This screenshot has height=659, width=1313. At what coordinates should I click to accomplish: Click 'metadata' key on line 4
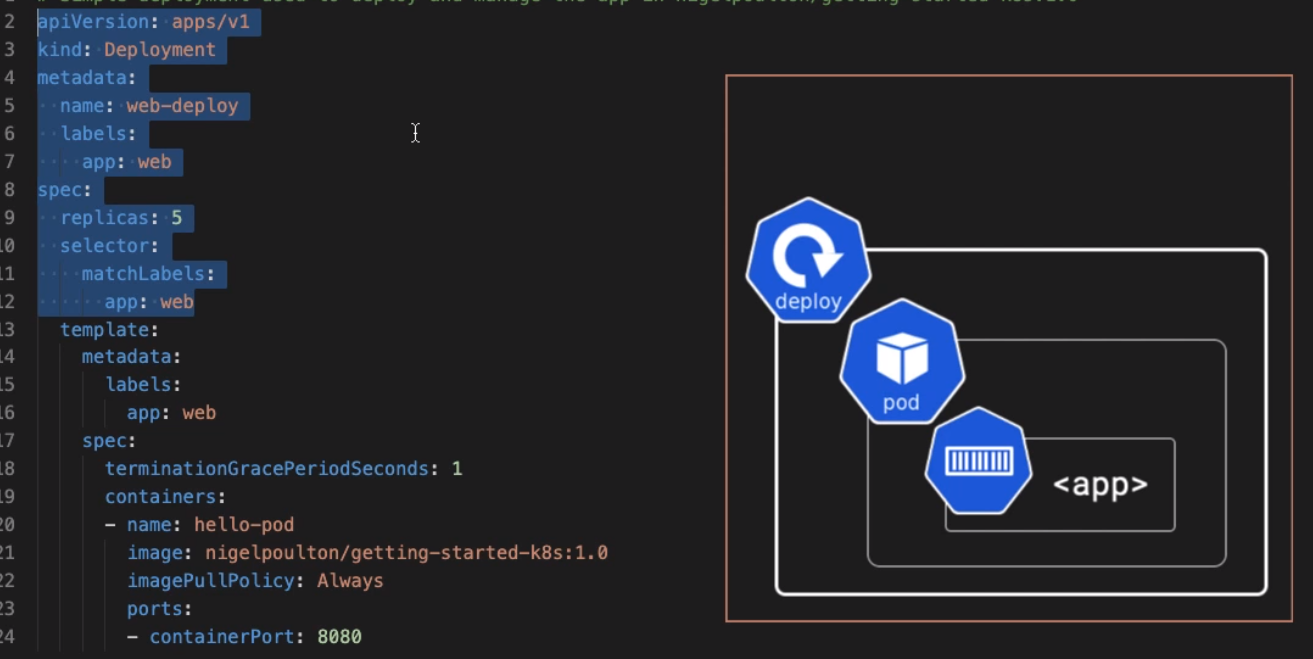[x=82, y=77]
